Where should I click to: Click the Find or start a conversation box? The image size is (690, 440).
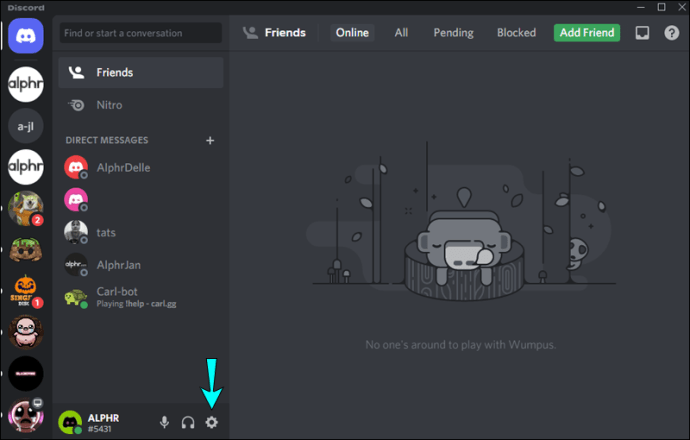[141, 33]
